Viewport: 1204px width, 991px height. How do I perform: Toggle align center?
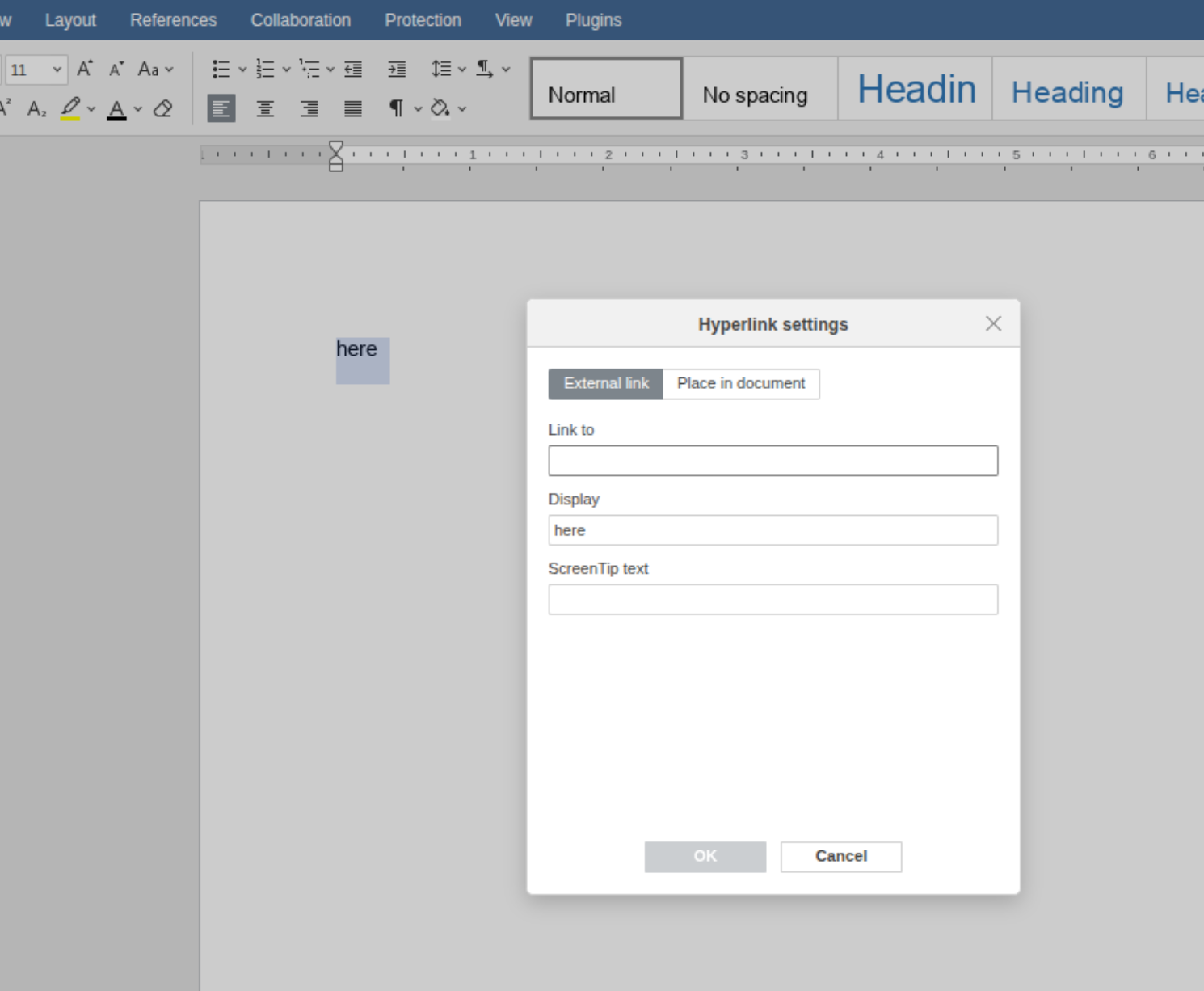(265, 108)
